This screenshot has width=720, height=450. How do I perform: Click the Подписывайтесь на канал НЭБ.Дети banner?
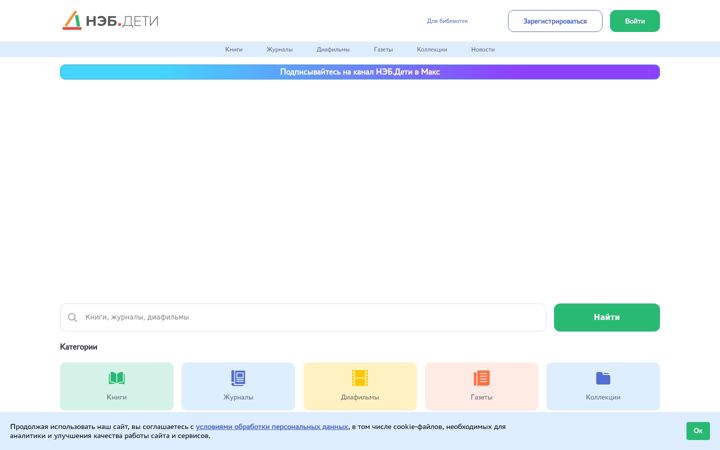pos(360,72)
